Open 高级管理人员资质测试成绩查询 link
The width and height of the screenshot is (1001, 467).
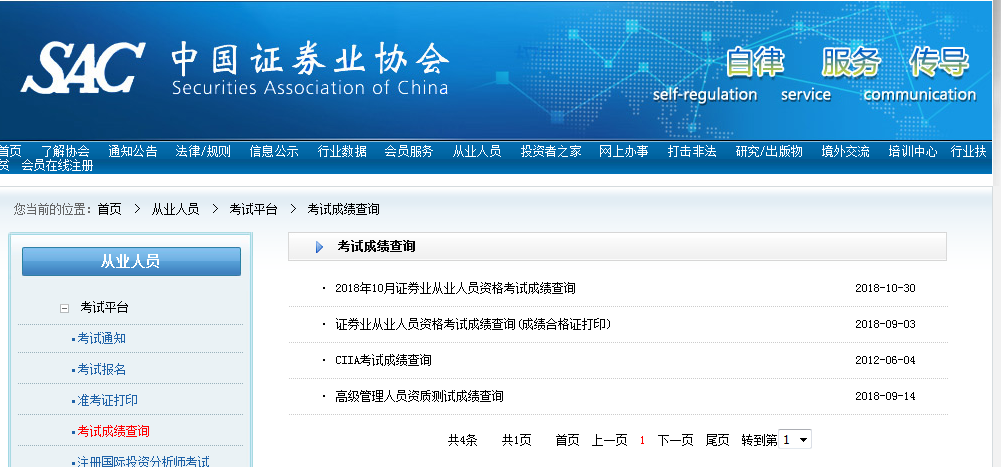point(419,397)
